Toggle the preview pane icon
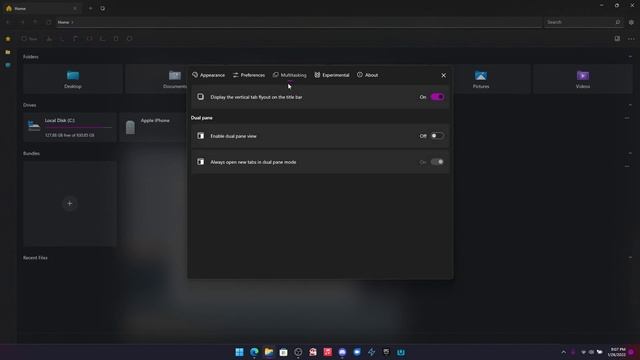 click(617, 39)
